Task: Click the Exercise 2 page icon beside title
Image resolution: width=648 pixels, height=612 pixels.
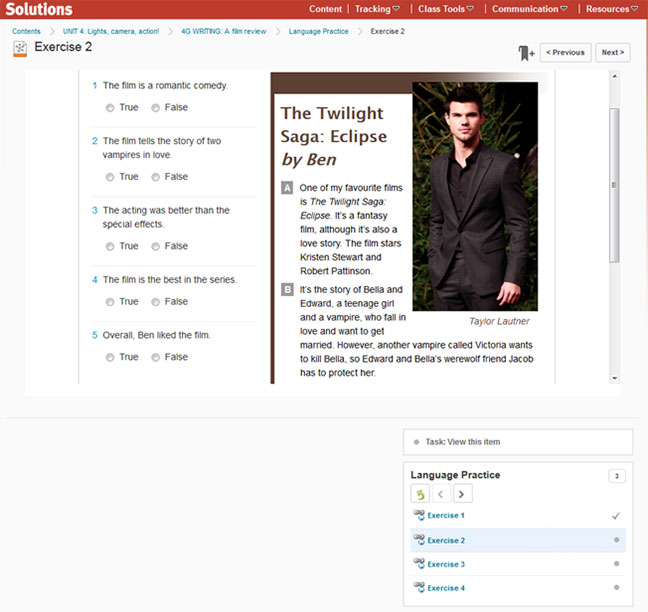Action: pos(20,48)
